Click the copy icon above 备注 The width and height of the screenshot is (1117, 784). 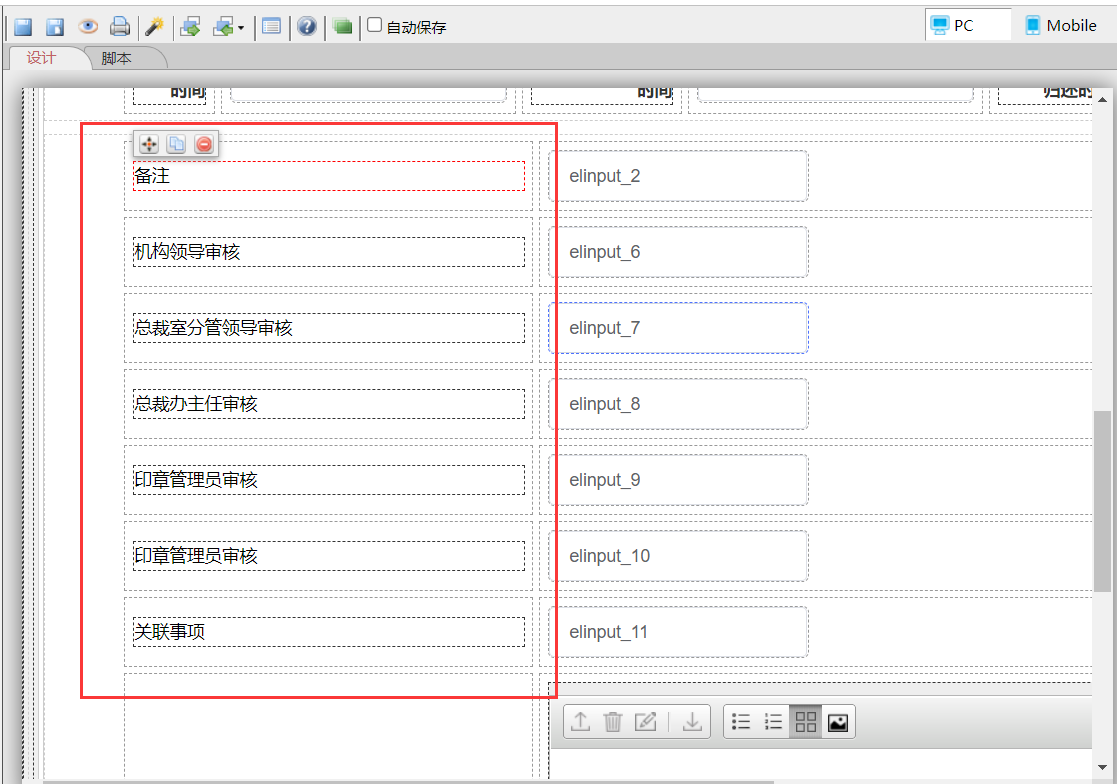pos(176,145)
